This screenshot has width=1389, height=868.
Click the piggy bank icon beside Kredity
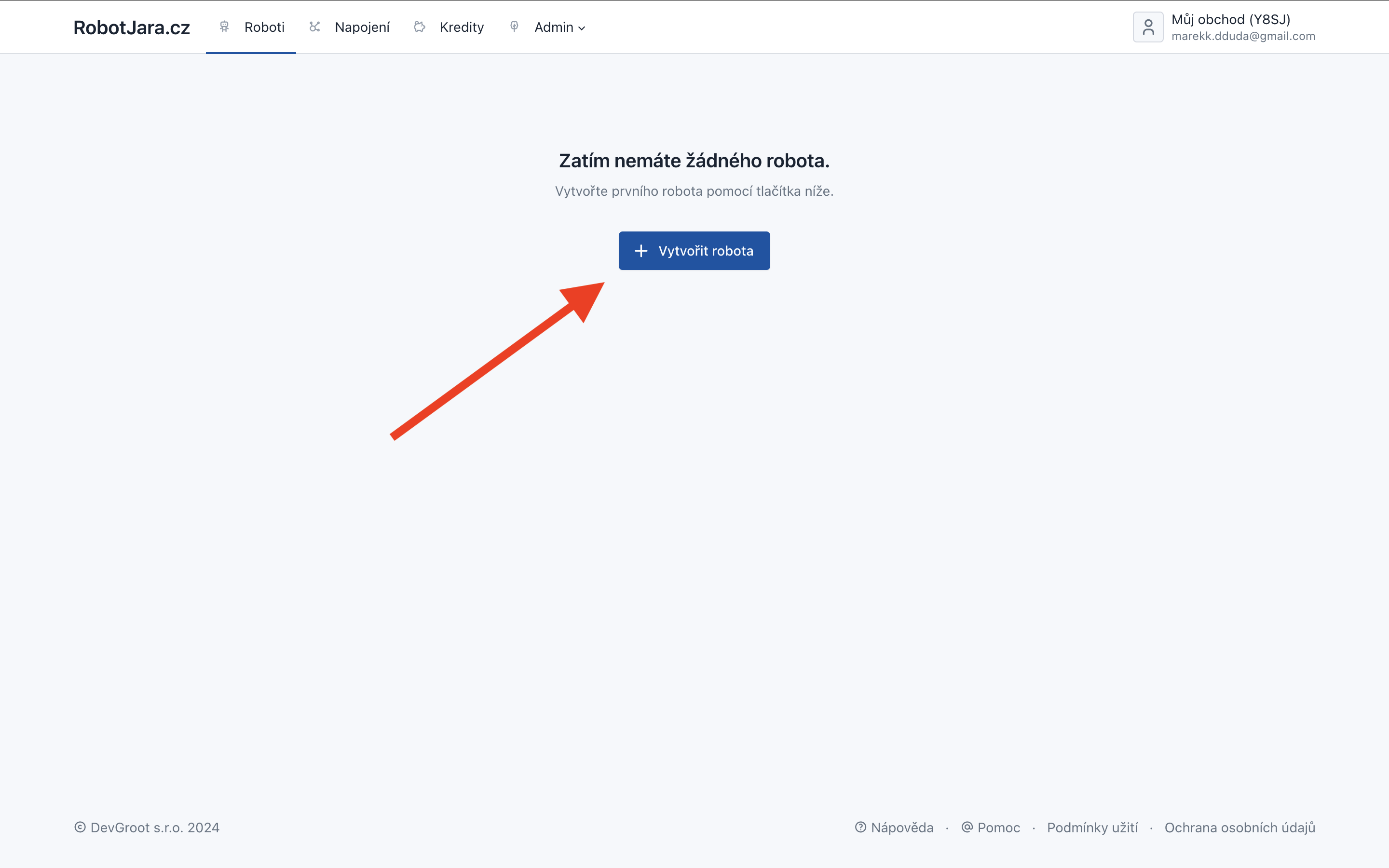pos(420,27)
